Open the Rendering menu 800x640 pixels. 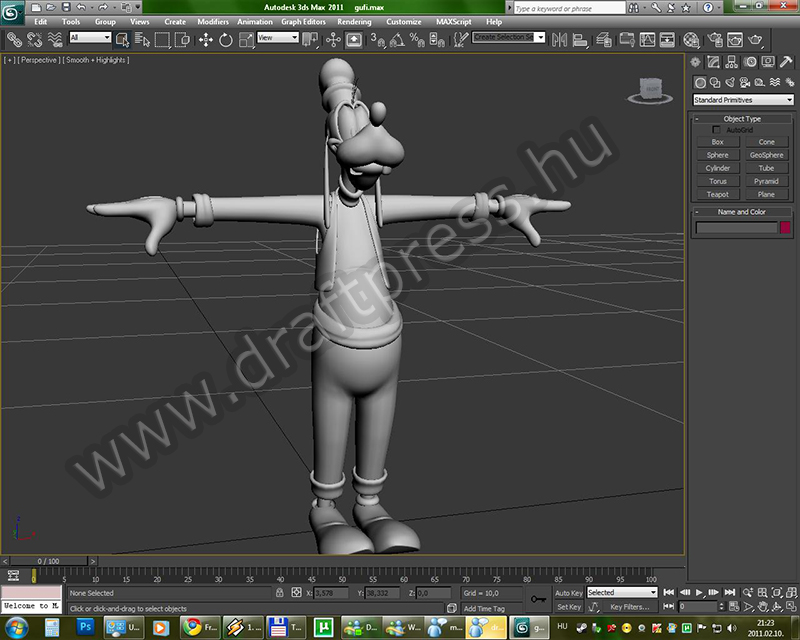[354, 21]
